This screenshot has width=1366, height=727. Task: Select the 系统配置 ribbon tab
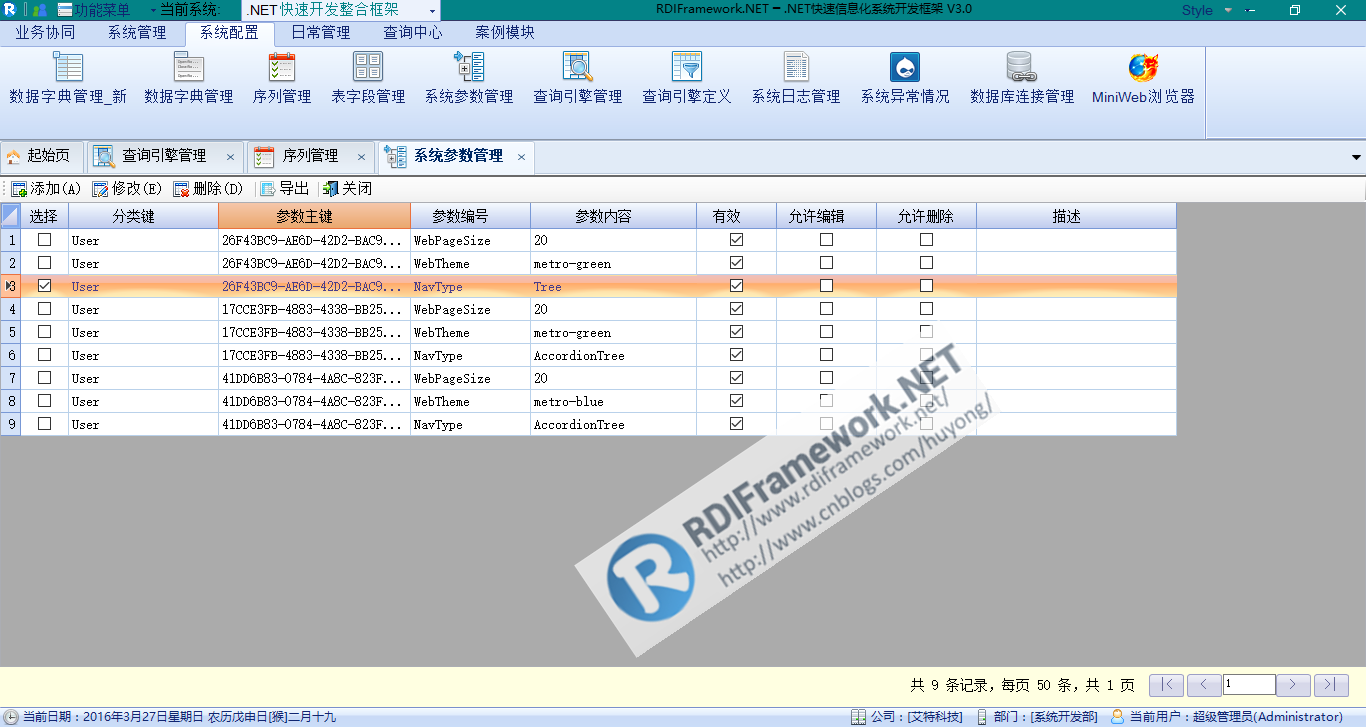tap(229, 32)
